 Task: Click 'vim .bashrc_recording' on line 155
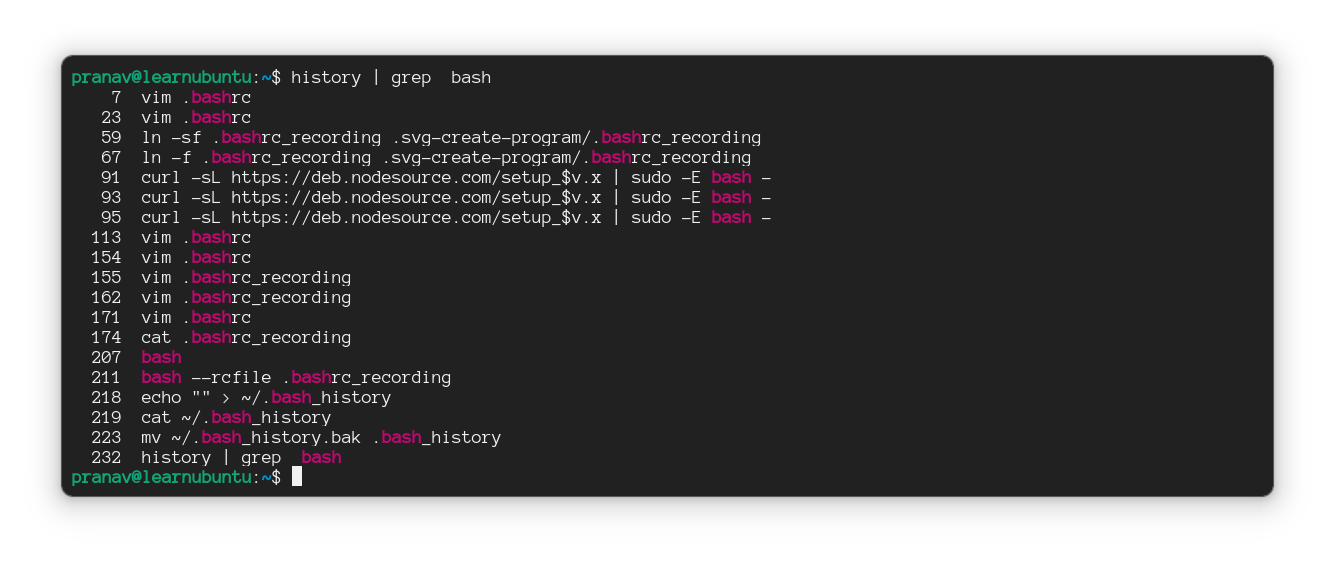point(246,277)
